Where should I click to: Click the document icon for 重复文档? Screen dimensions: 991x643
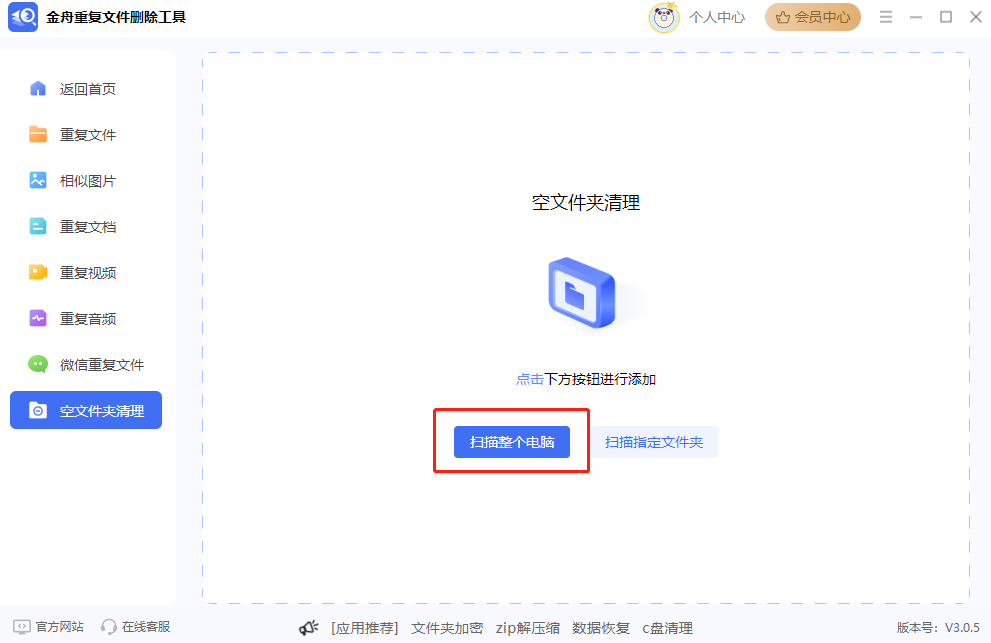point(38,226)
